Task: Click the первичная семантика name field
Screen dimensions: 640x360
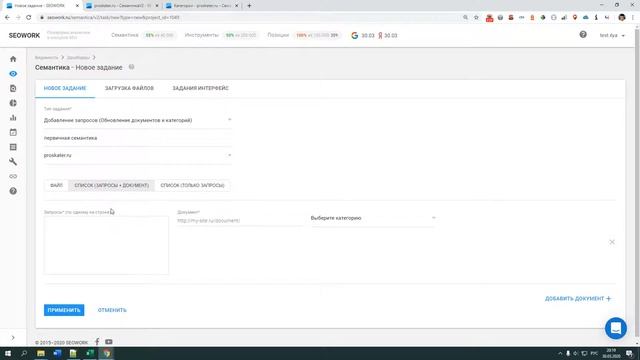Action: (138, 138)
